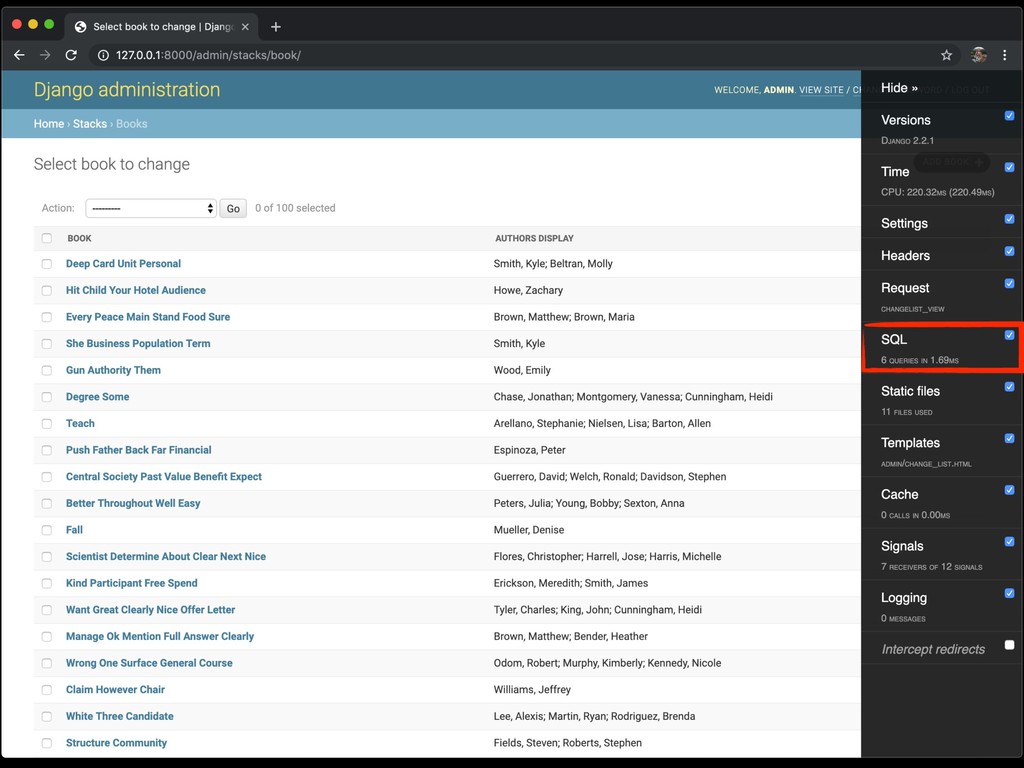Go to Stacks in the breadcrumb
1024x768 pixels.
[90, 124]
